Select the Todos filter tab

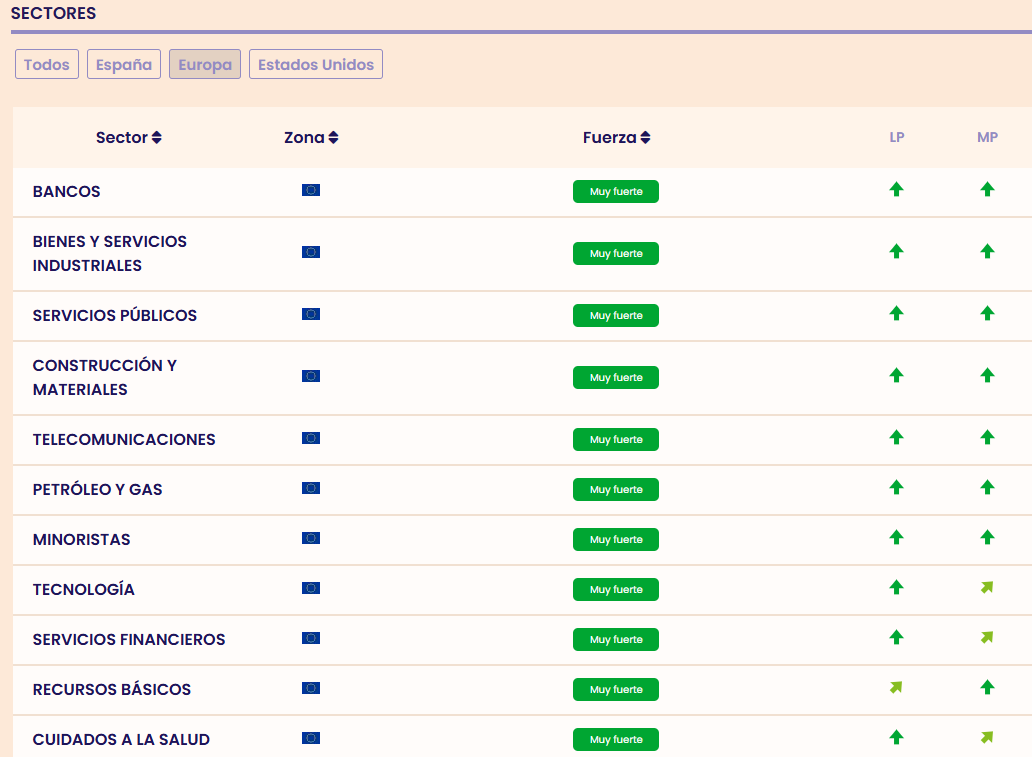coord(47,65)
